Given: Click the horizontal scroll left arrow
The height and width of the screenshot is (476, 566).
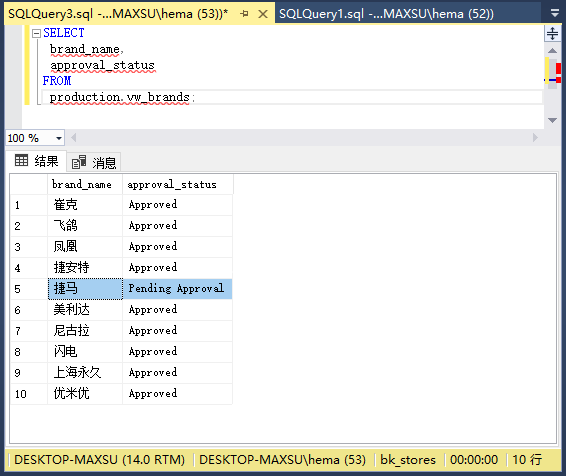Looking at the screenshot, I should tap(74, 137).
